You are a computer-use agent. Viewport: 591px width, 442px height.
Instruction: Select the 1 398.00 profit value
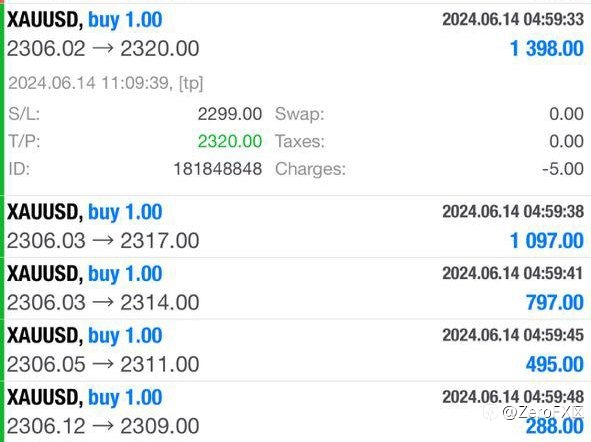(x=547, y=49)
